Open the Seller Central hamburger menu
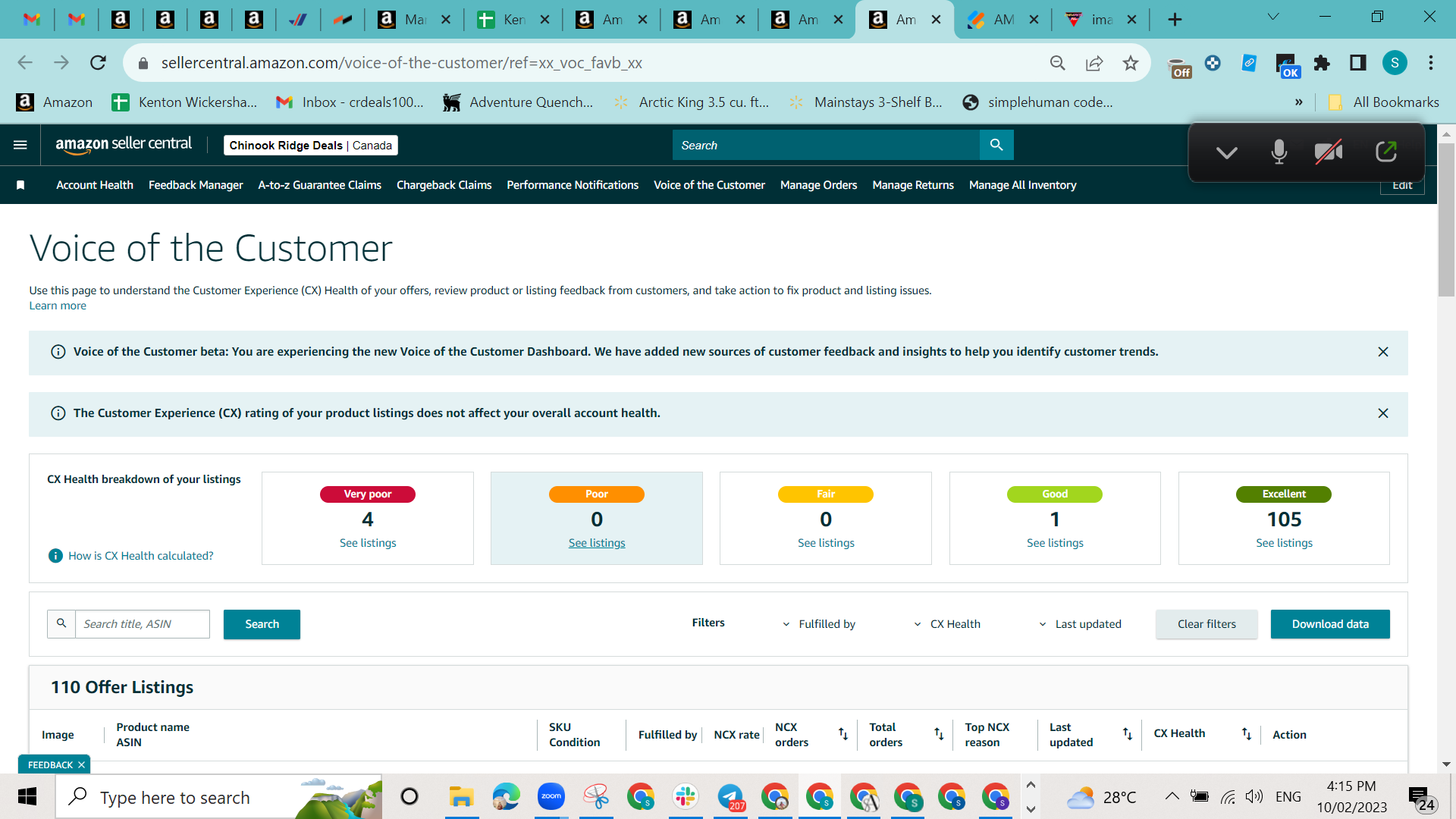 coord(20,145)
